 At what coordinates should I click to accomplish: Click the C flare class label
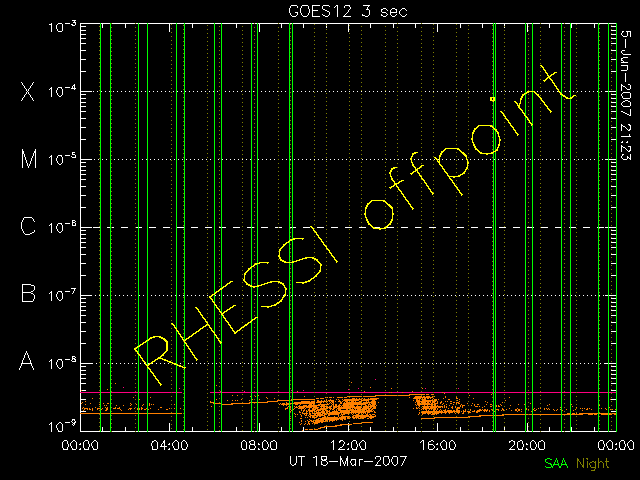pos(28,227)
